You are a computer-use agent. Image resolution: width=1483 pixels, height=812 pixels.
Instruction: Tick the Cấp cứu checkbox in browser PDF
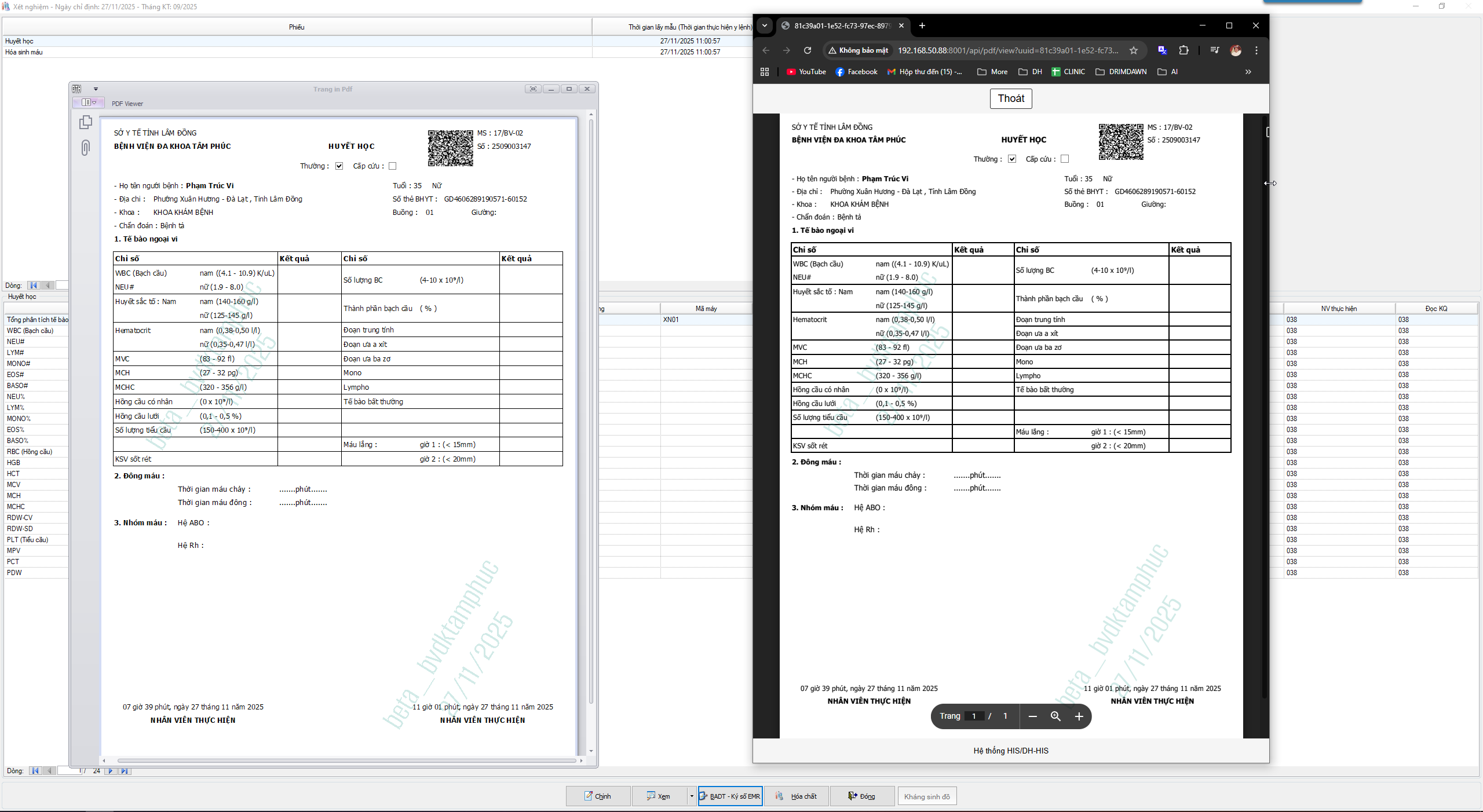pyautogui.click(x=1065, y=159)
